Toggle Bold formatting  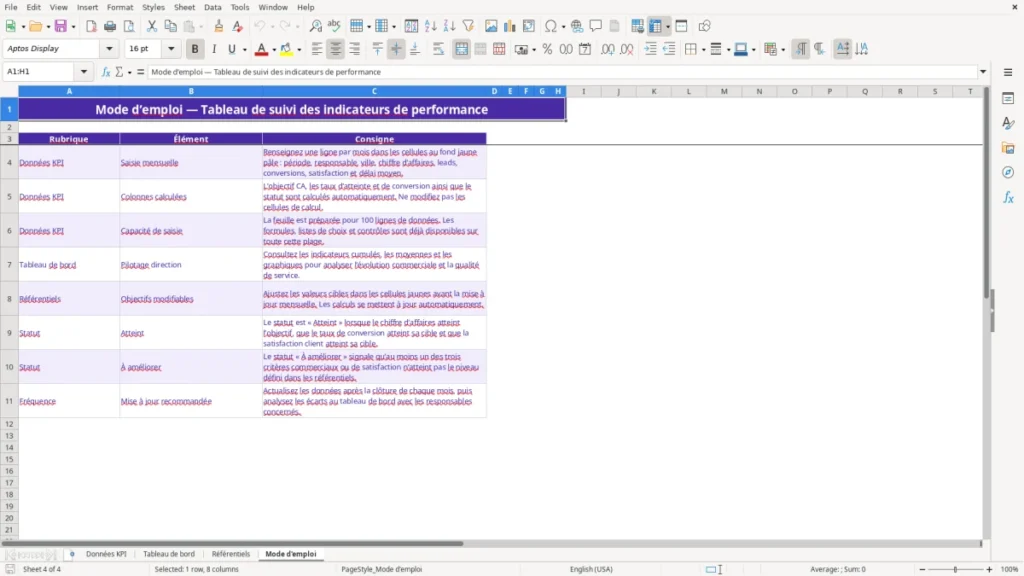pos(195,49)
